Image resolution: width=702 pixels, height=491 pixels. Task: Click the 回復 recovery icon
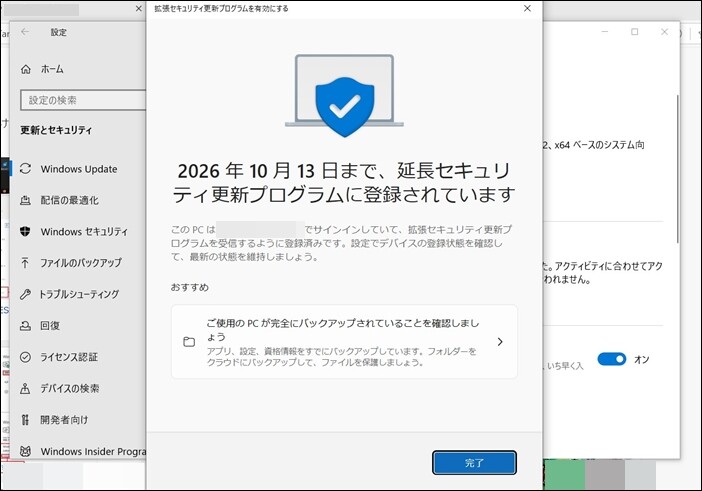[26, 325]
